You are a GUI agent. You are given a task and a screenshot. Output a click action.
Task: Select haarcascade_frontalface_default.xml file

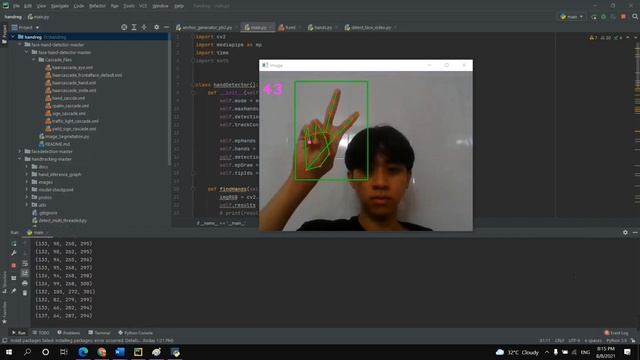(83, 75)
